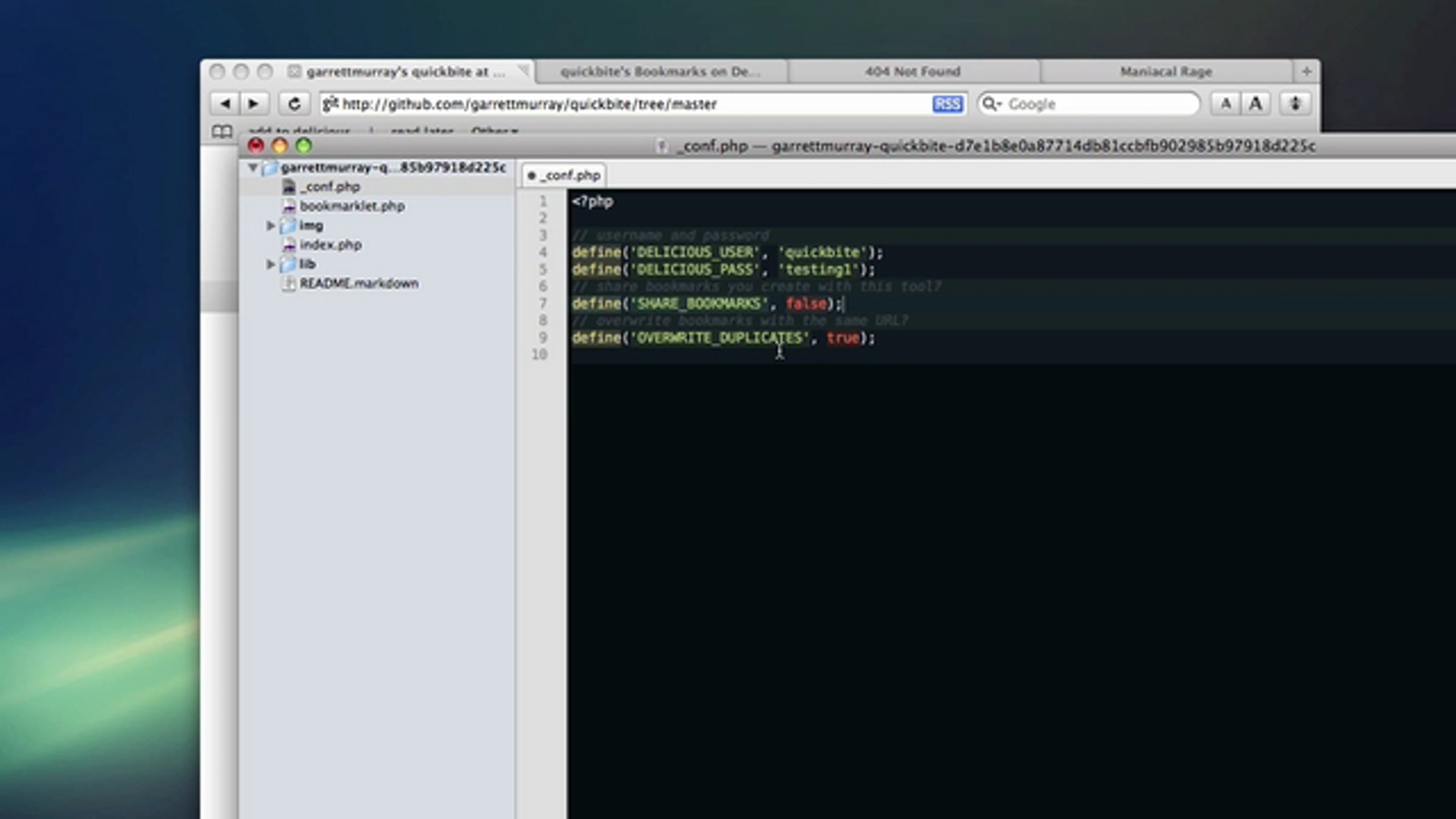Viewport: 1456px width, 819px height.
Task: Switch to Maniacal Rage tab
Action: [x=1165, y=72]
